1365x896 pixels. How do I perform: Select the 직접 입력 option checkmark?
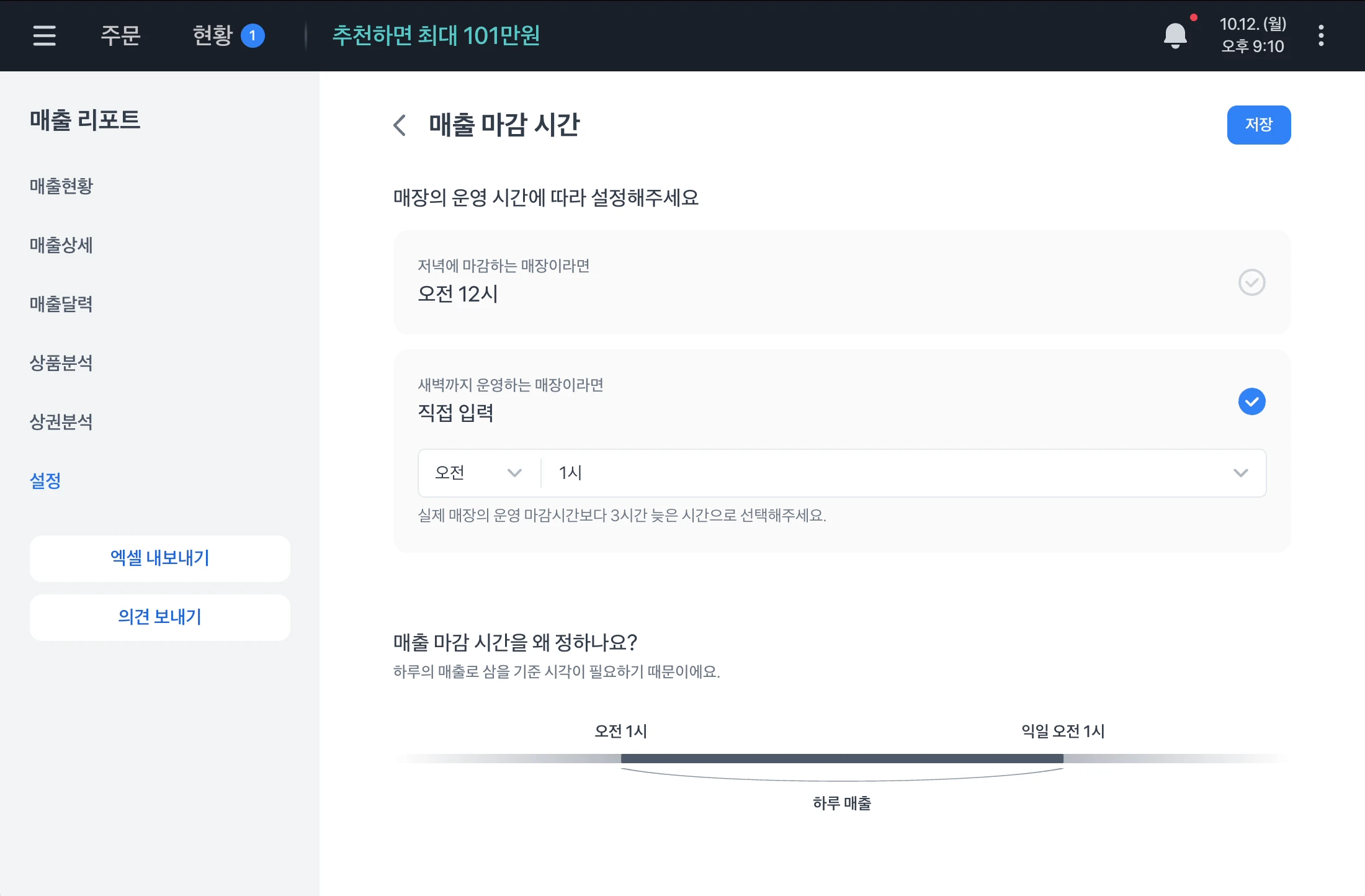click(1252, 401)
